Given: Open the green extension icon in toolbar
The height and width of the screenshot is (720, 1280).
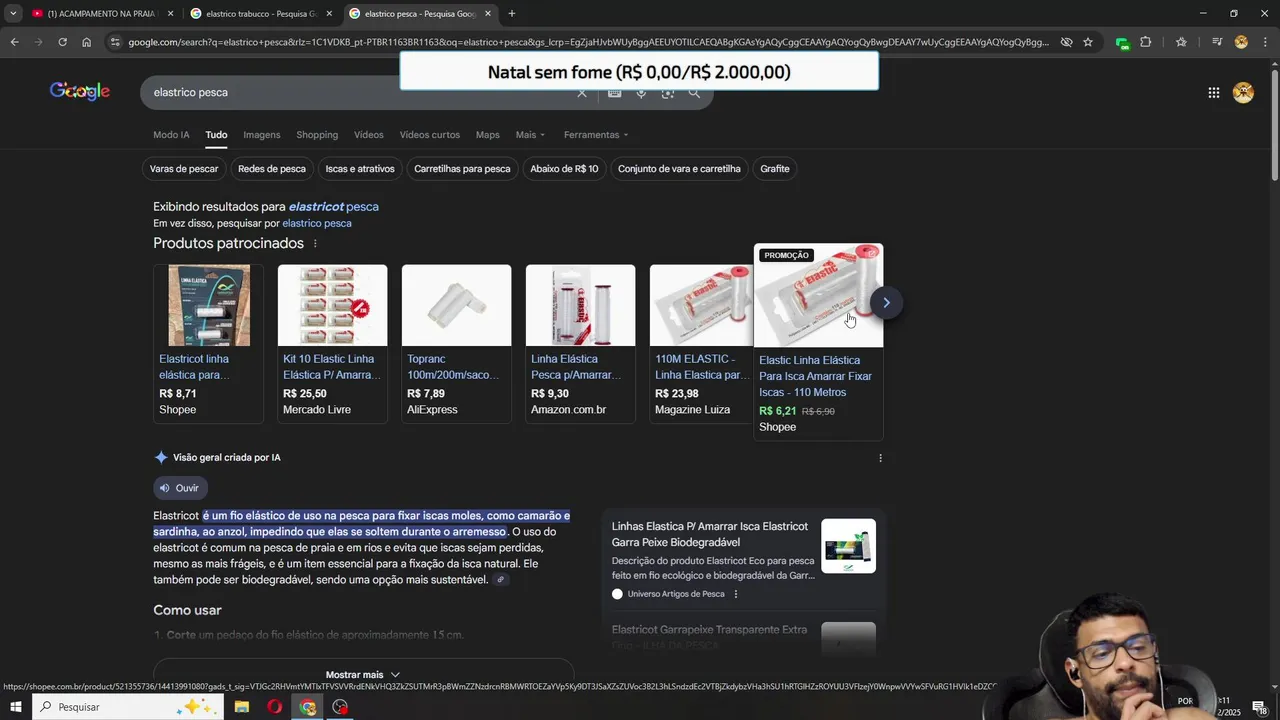Looking at the screenshot, I should tap(1122, 43).
